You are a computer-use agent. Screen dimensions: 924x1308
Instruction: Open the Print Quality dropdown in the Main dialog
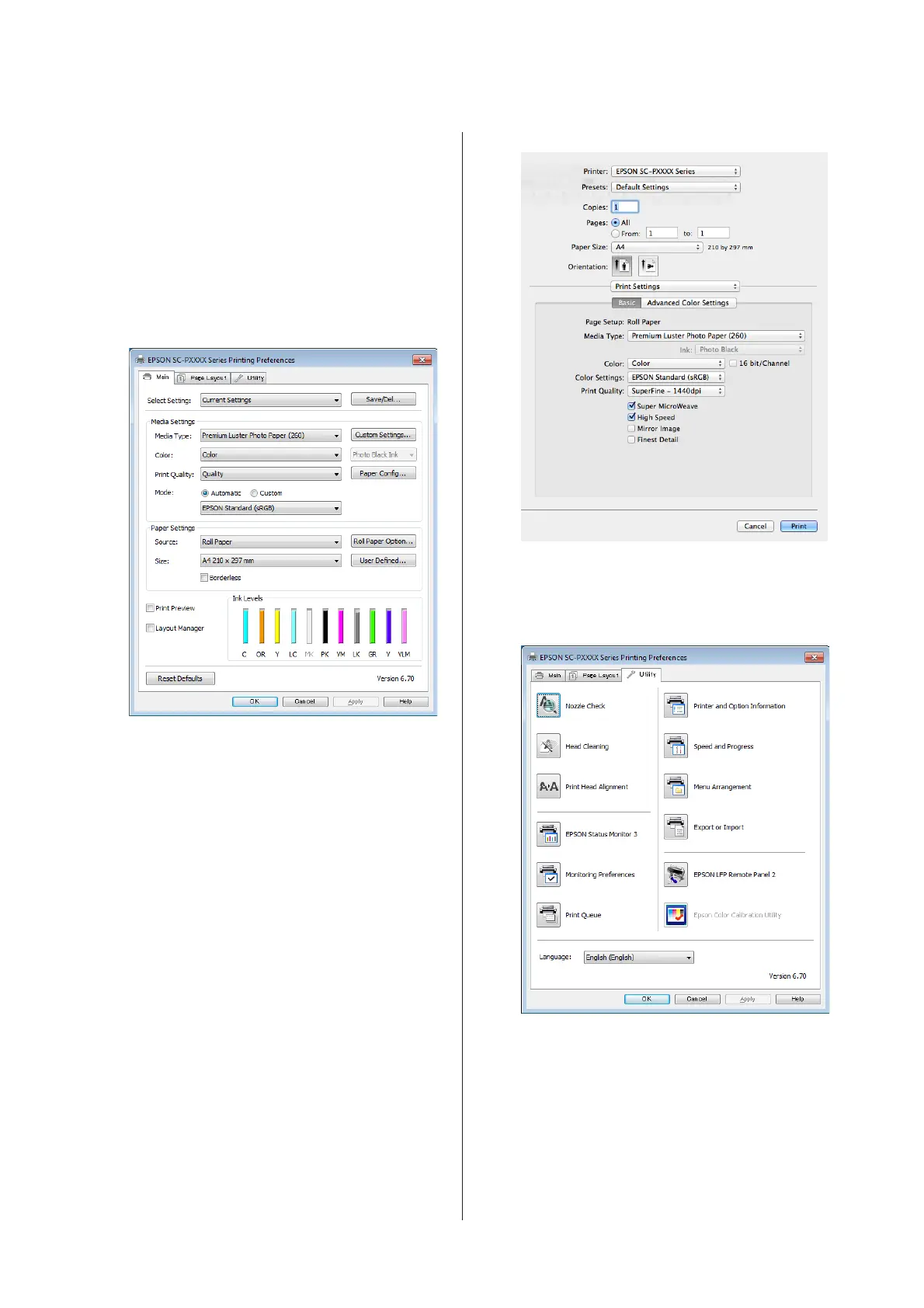pos(270,474)
